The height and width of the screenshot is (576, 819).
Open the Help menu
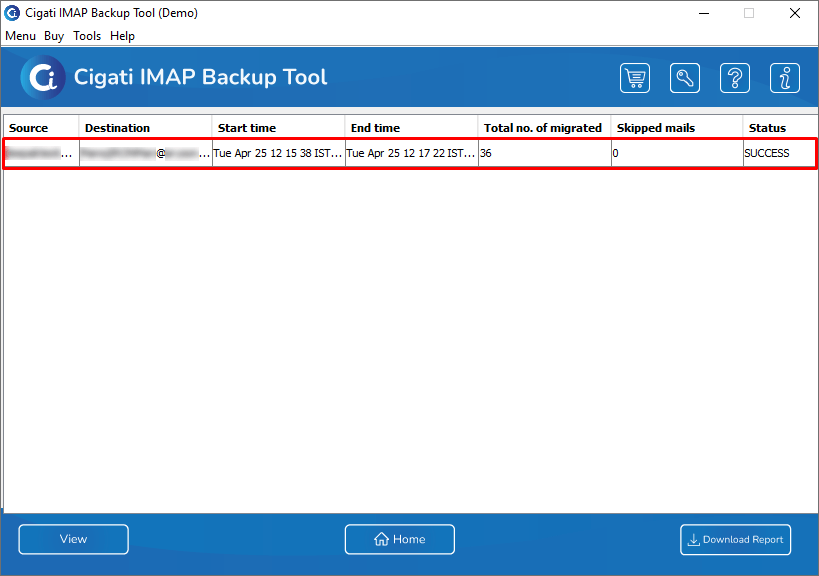click(122, 36)
